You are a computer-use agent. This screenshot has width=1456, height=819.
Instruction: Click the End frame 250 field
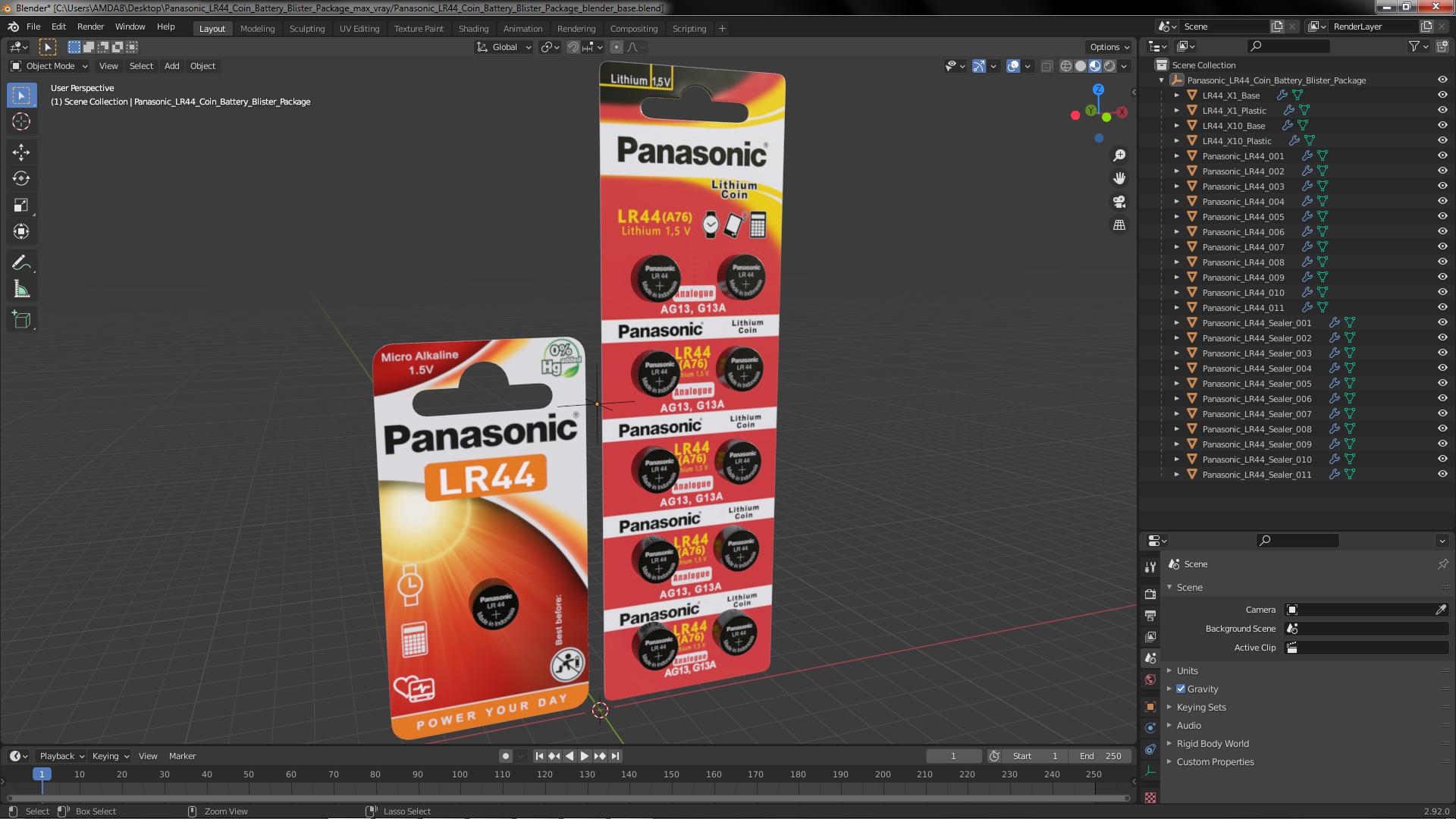[x=1100, y=756]
